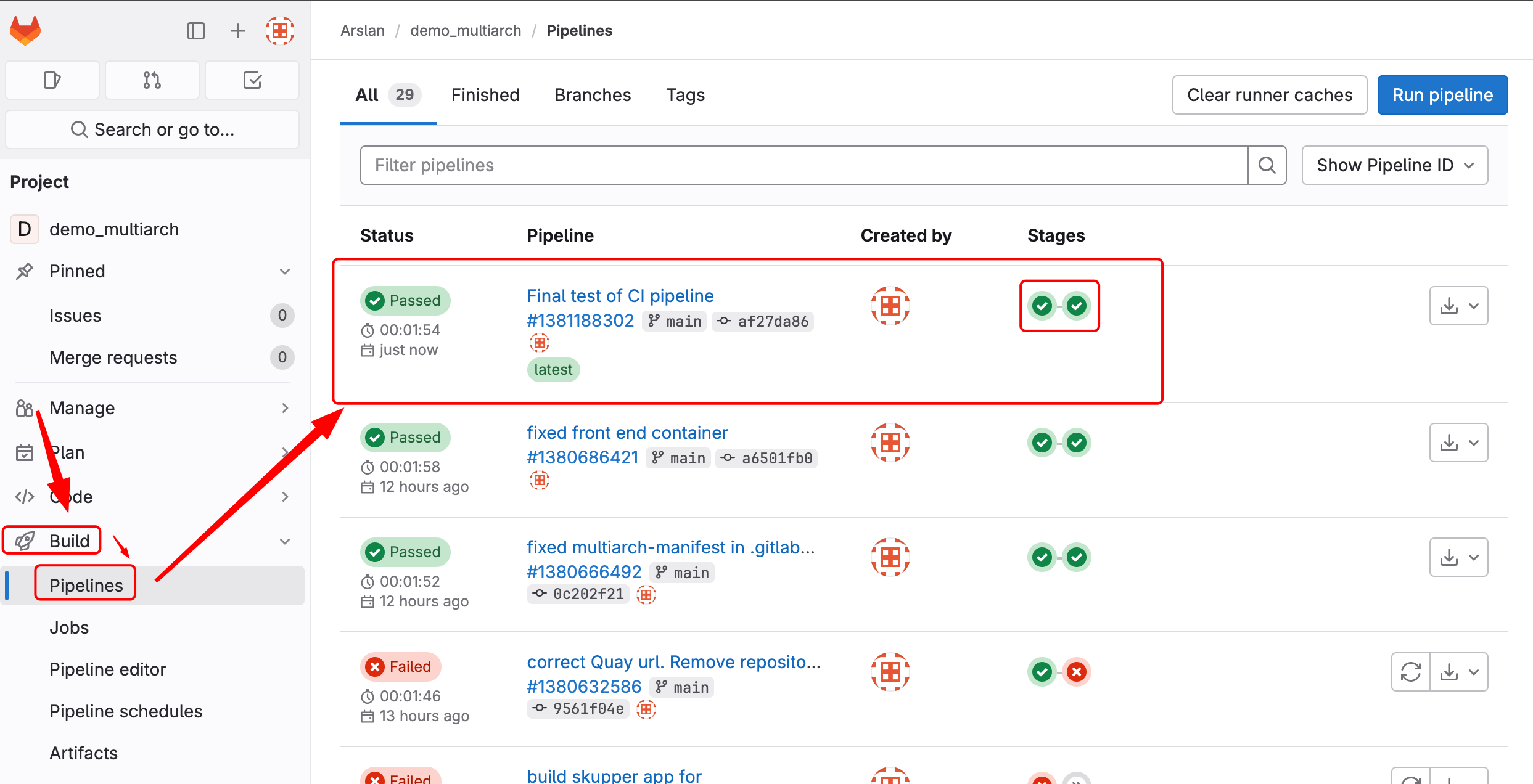Screen dimensions: 1533x784
Task: Click the Passed status badge for #1381188302
Action: coord(405,300)
